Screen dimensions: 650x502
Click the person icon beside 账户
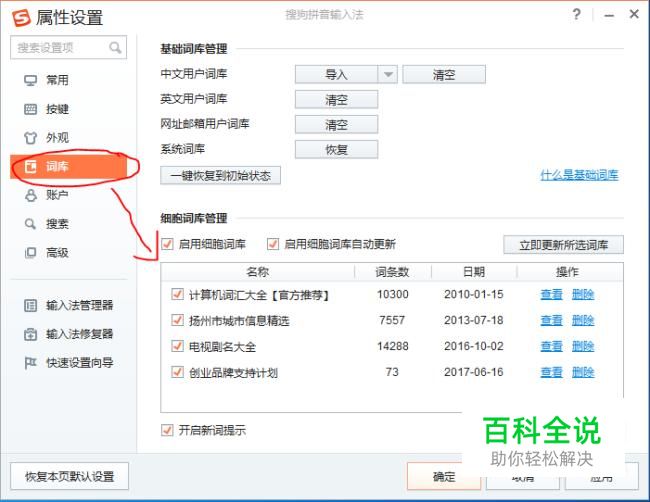pyautogui.click(x=31, y=195)
